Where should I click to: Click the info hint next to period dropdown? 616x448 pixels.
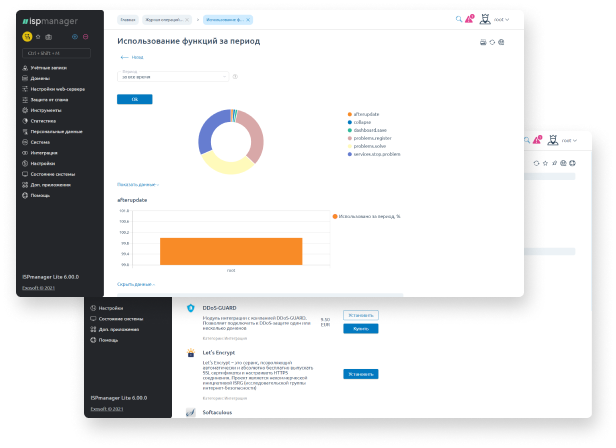pos(235,77)
